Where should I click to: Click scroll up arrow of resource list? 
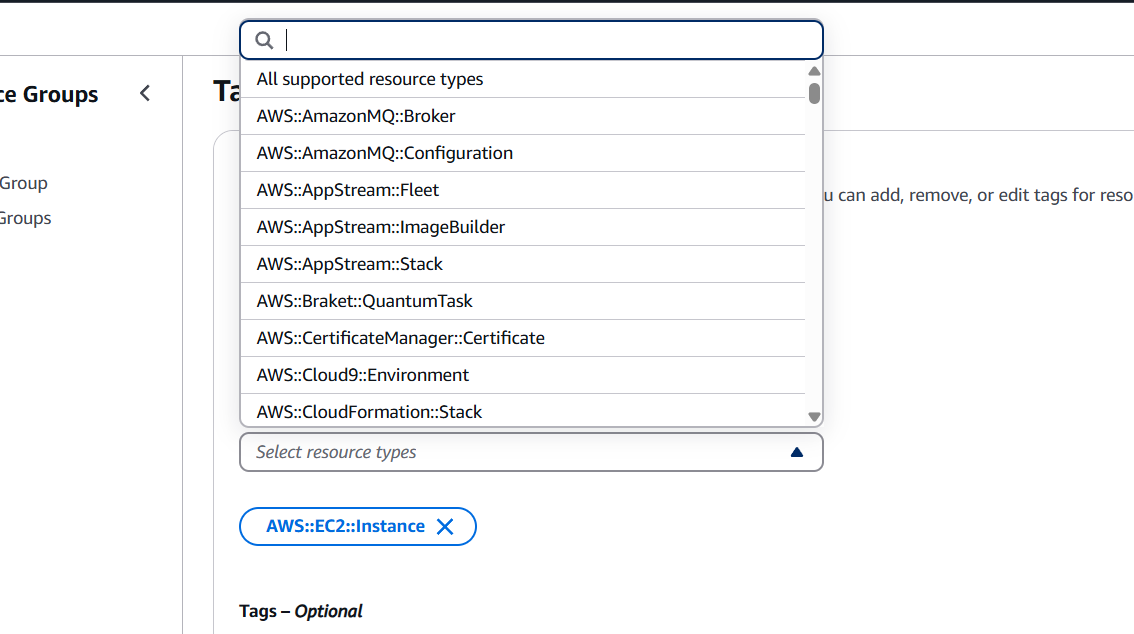tap(814, 71)
